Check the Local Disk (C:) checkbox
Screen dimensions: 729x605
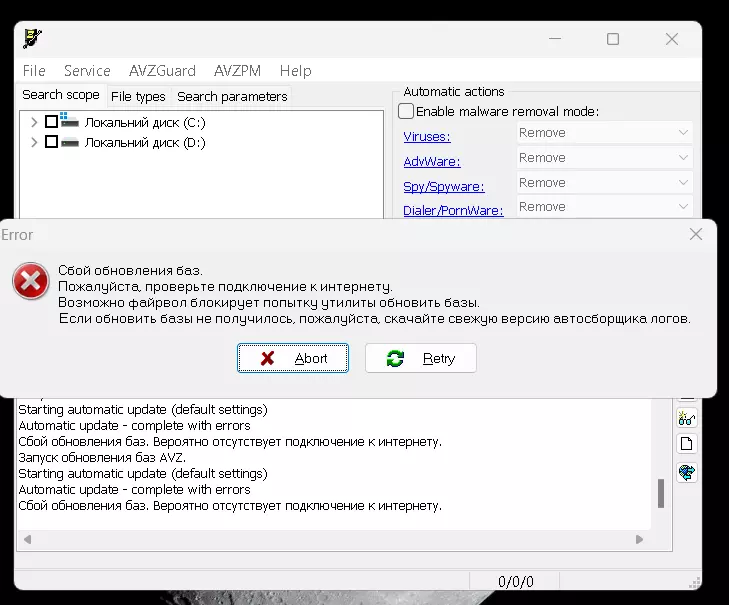(51, 122)
